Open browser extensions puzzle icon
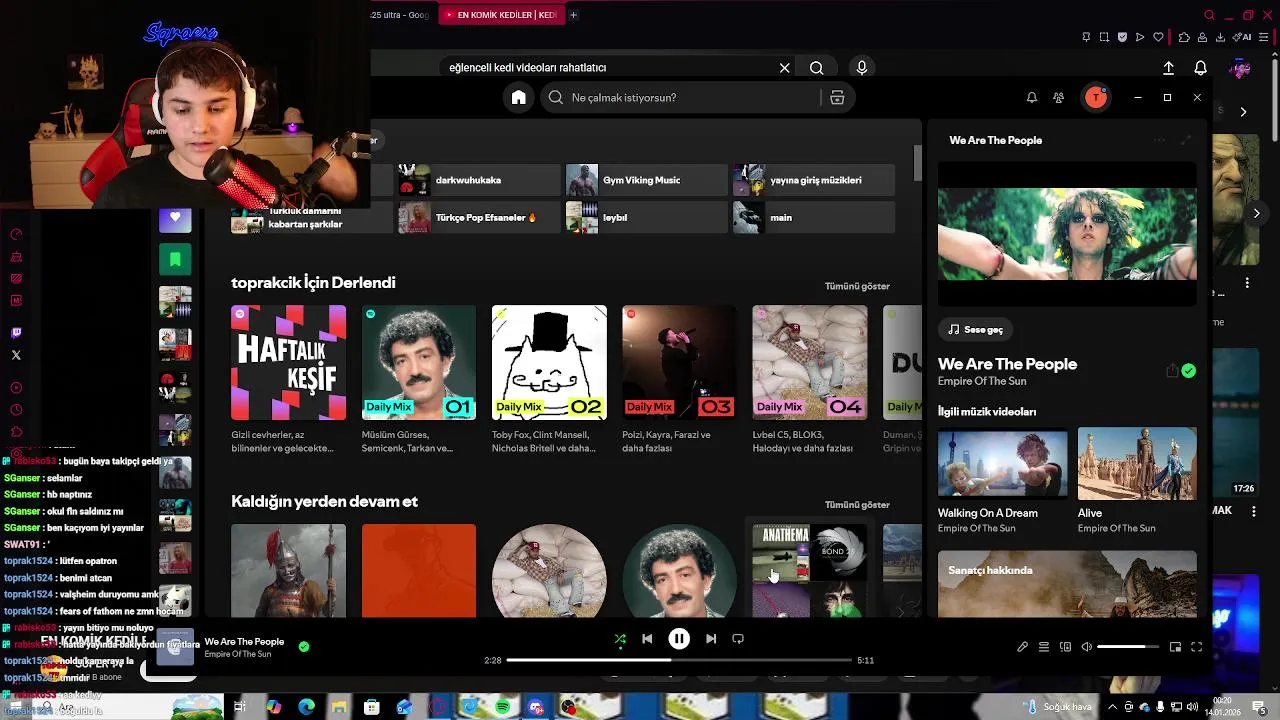The width and height of the screenshot is (1280, 720). (1184, 37)
